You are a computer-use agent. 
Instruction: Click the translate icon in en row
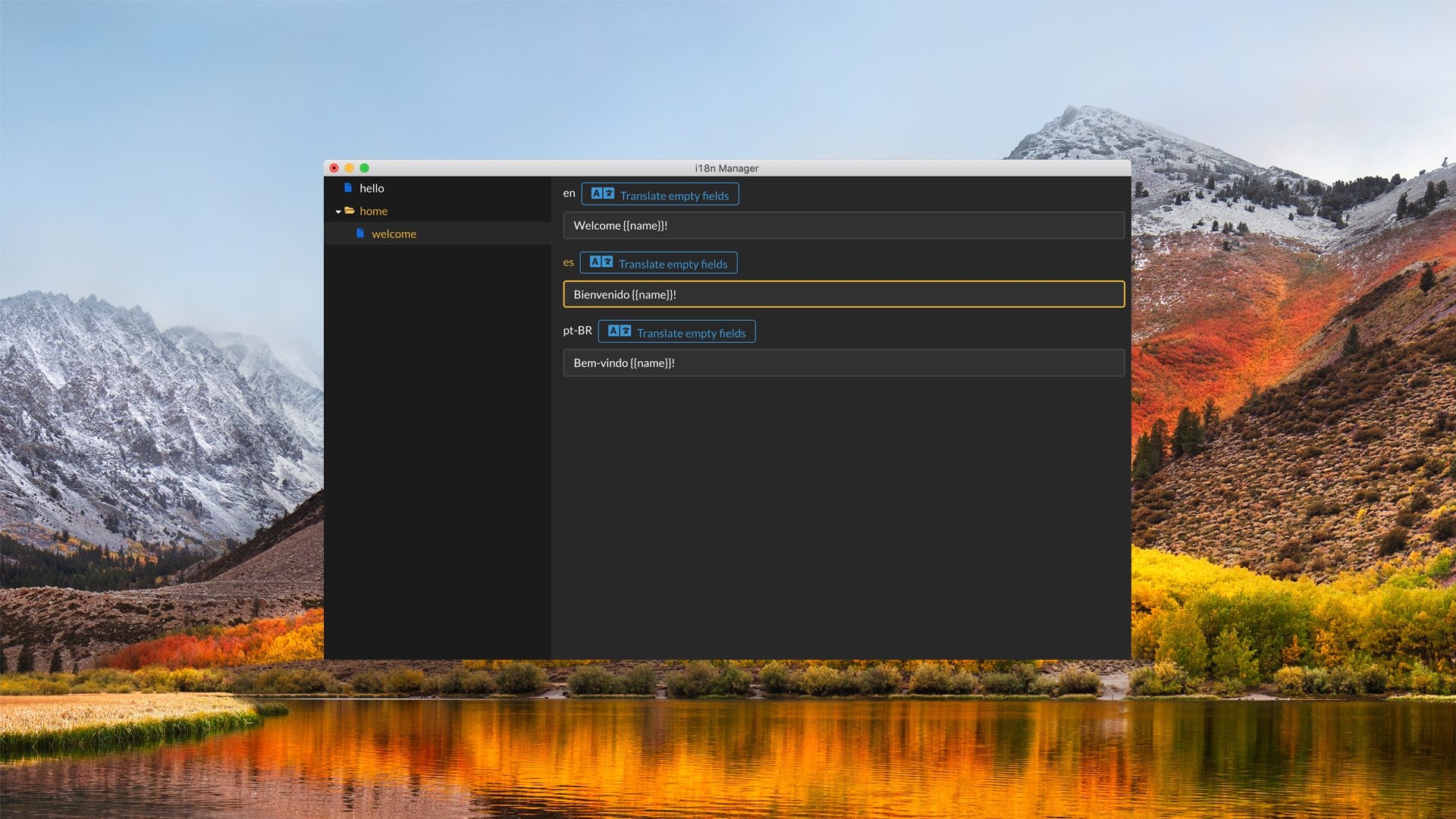tap(603, 194)
